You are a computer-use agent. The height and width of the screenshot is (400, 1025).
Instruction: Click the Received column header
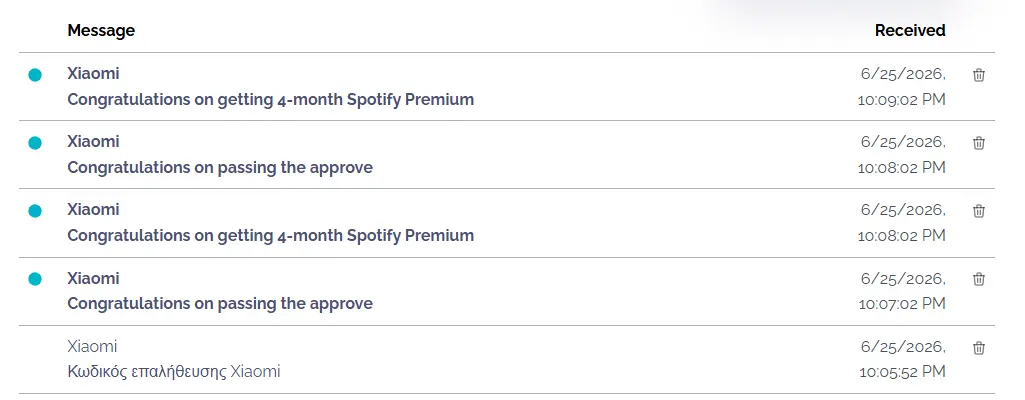click(910, 31)
